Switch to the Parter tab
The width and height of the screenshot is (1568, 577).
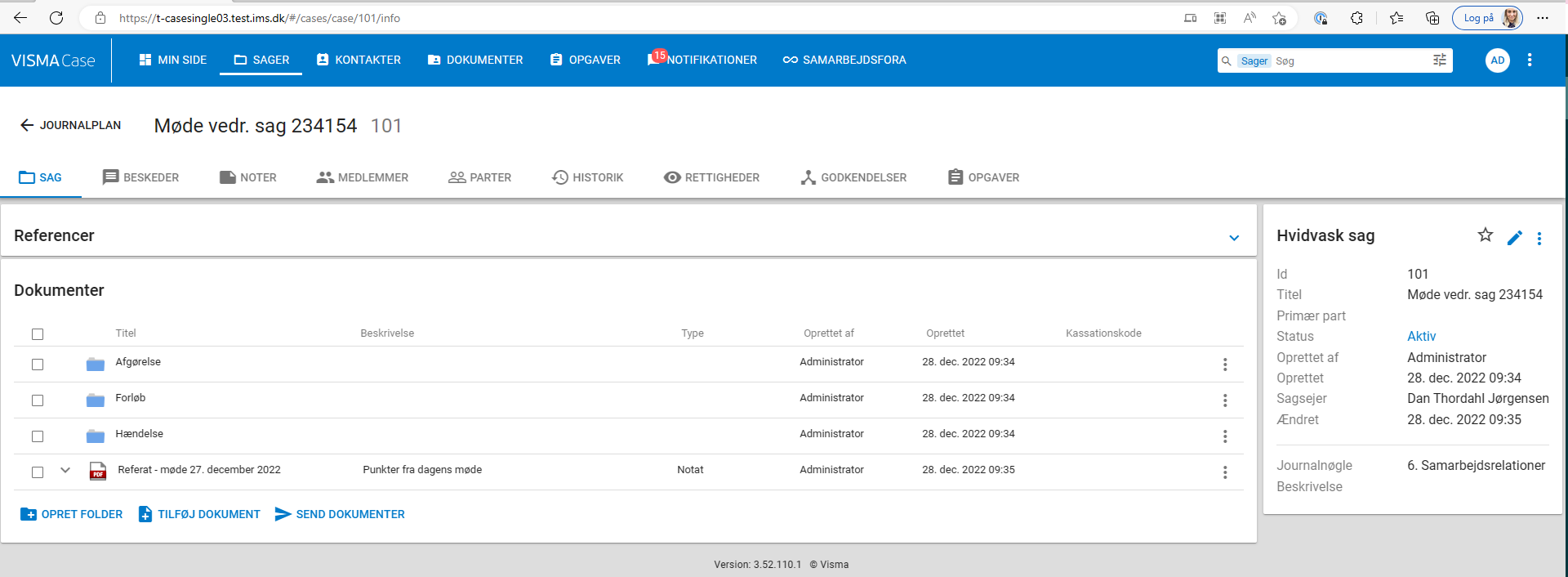[480, 177]
